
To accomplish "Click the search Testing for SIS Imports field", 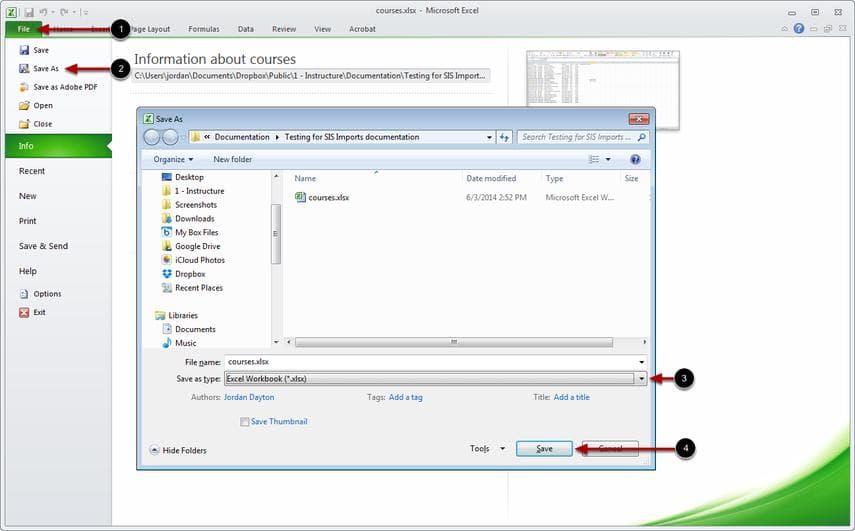I will 583,137.
